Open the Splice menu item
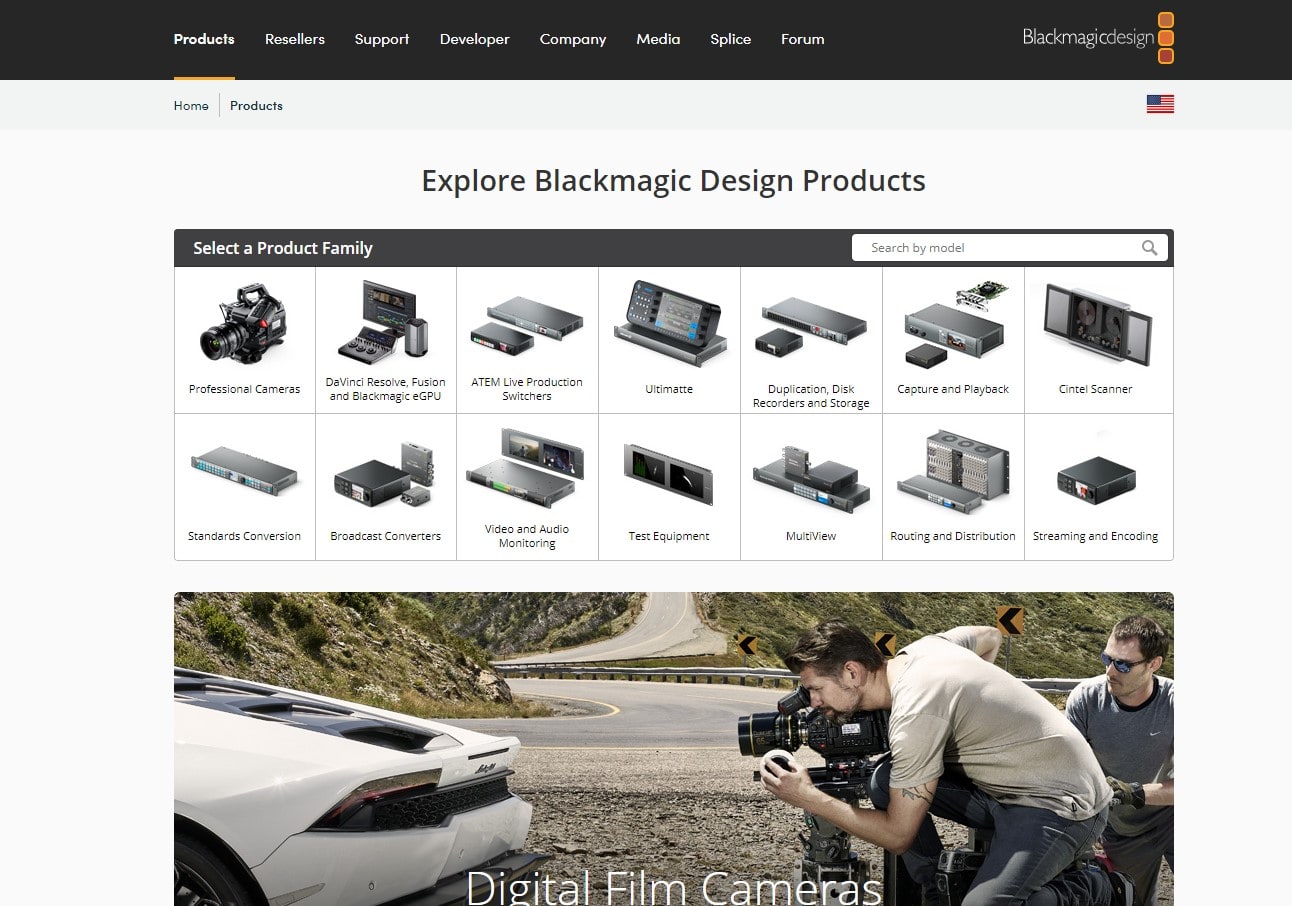The height and width of the screenshot is (906, 1292). pos(731,39)
